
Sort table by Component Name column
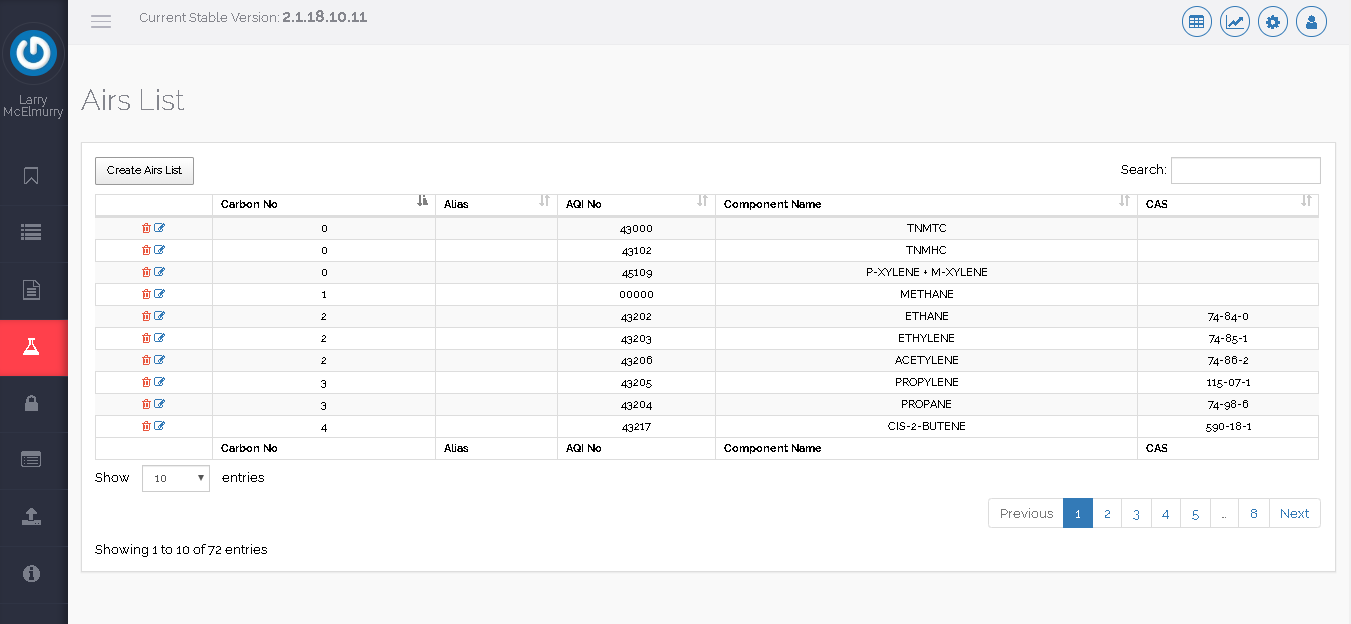(x=925, y=204)
